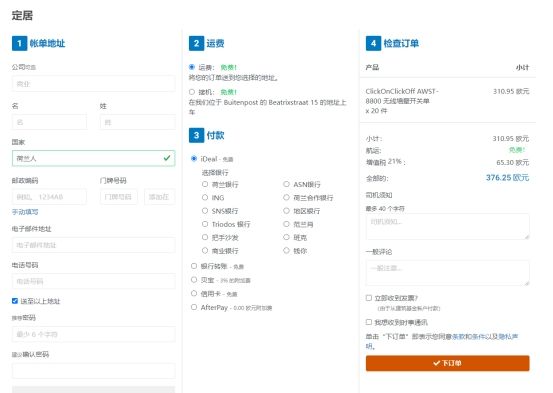The width and height of the screenshot is (553, 393).
Task: Click the driver notification text area
Action: [x=447, y=226]
